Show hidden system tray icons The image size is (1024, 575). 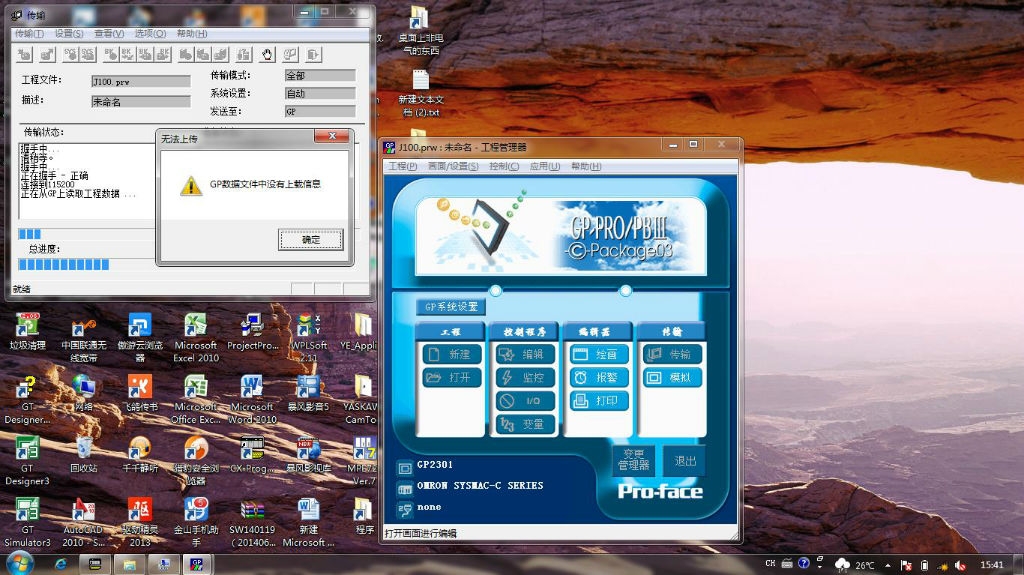(x=888, y=565)
